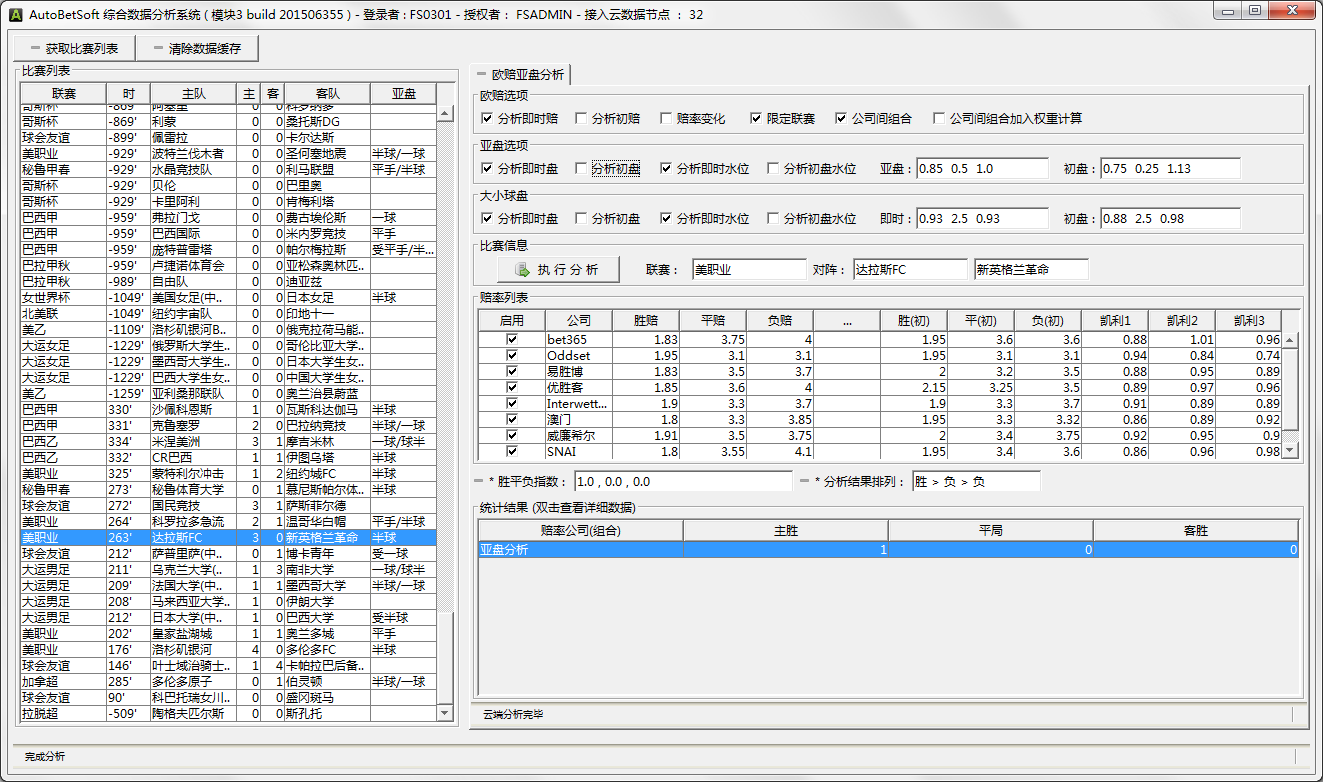
Task: Disable the bet365 row enable checkbox
Action: (512, 340)
